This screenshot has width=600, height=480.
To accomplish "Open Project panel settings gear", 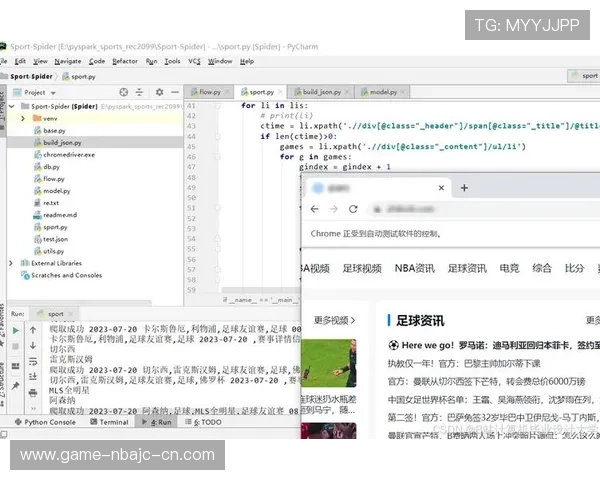I will tap(160, 92).
